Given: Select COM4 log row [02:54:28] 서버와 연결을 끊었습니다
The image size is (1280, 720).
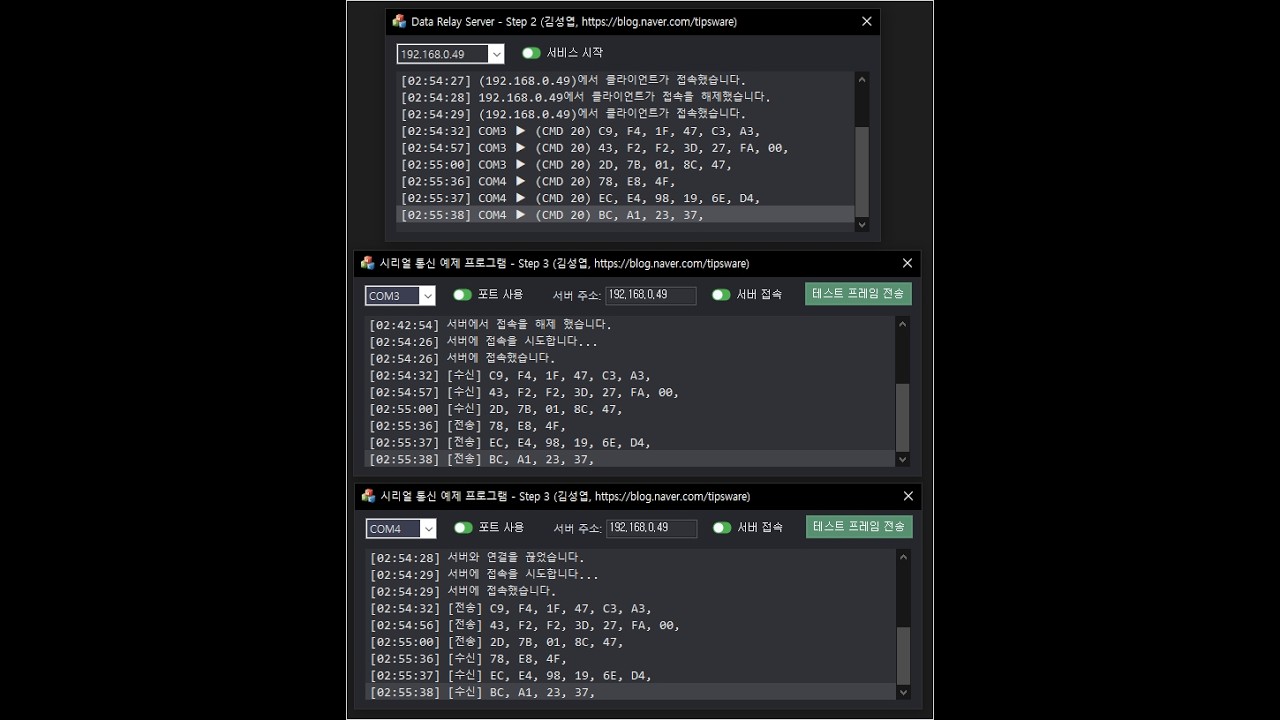Looking at the screenshot, I should coord(631,557).
